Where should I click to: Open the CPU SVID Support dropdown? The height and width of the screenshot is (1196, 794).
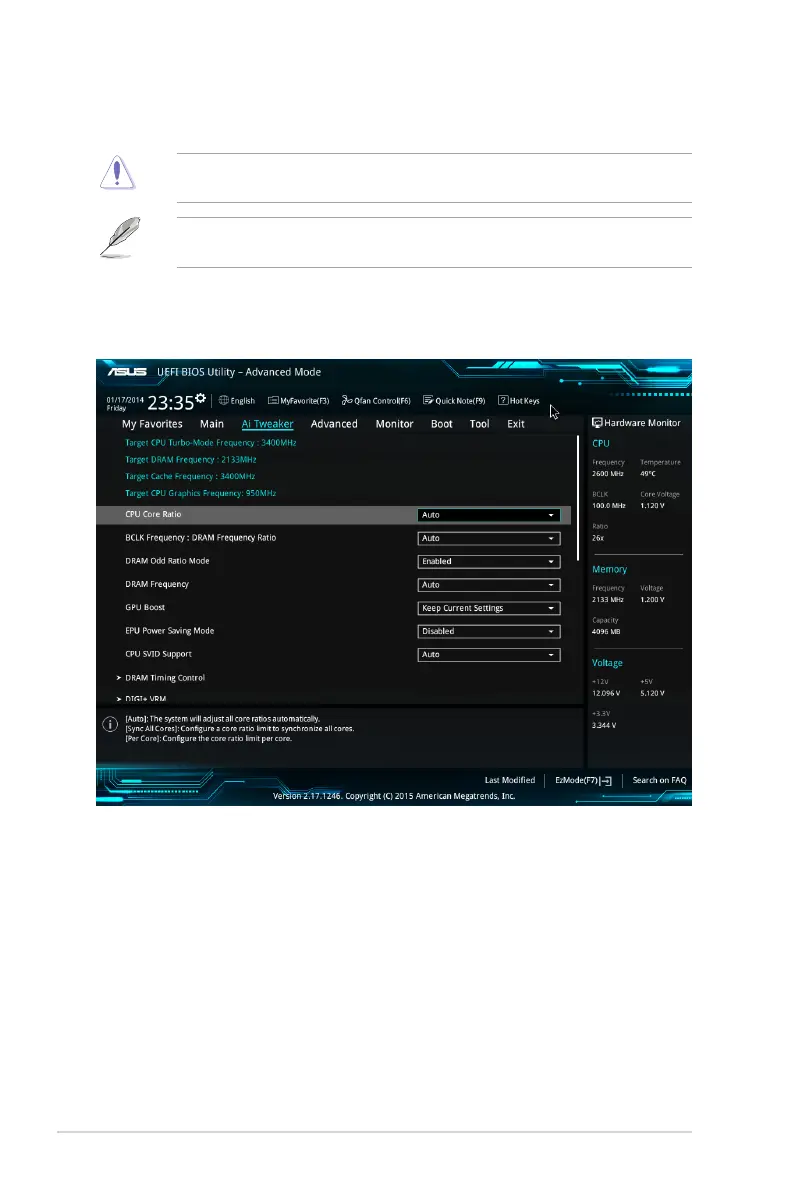pos(489,654)
